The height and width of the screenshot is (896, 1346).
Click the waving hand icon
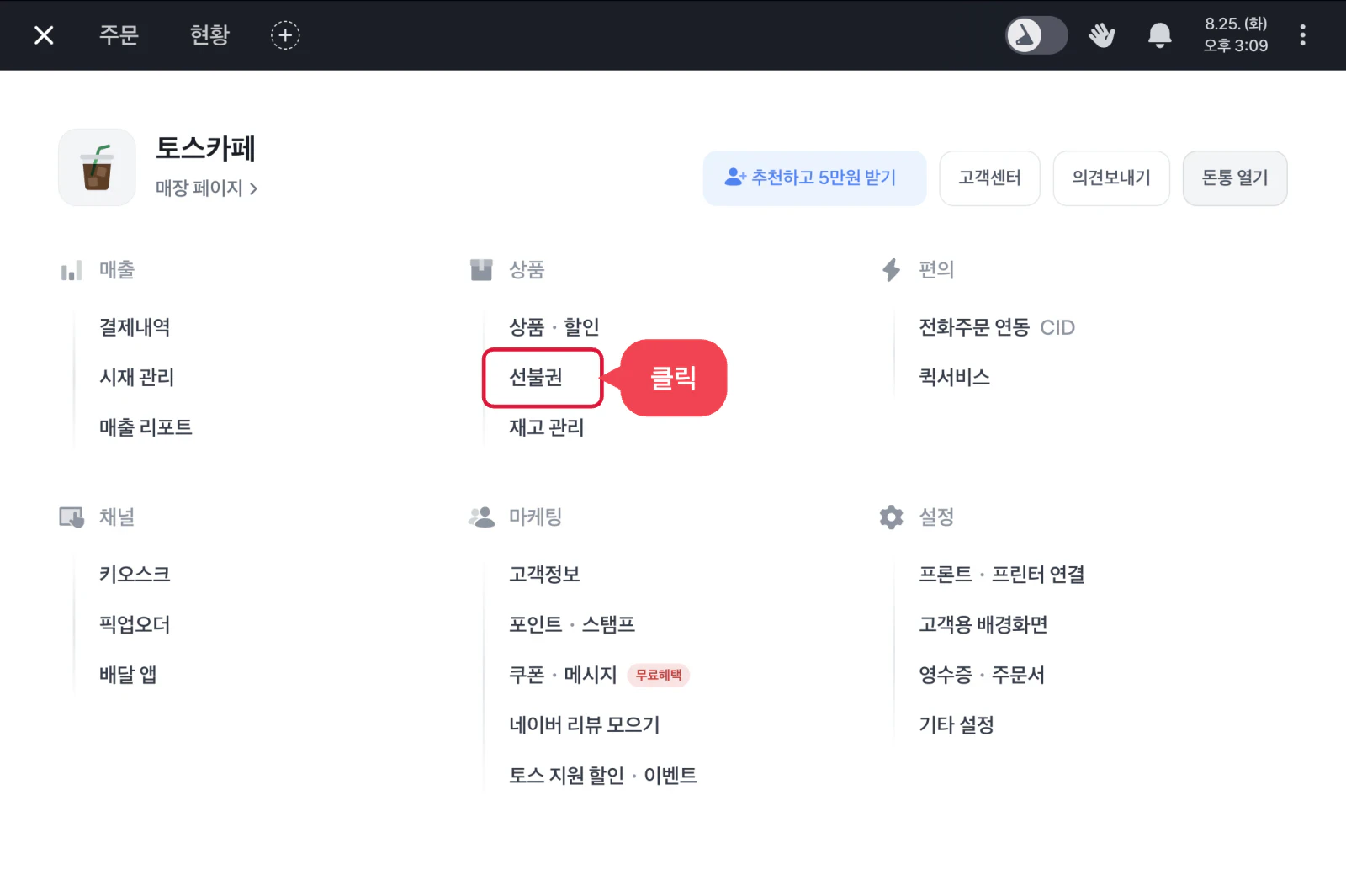[x=1101, y=35]
